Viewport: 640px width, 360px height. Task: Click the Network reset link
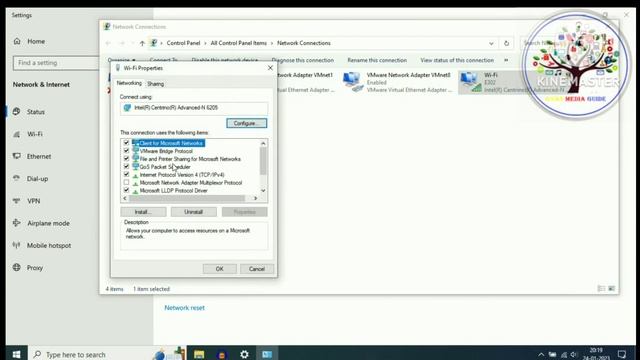(184, 308)
